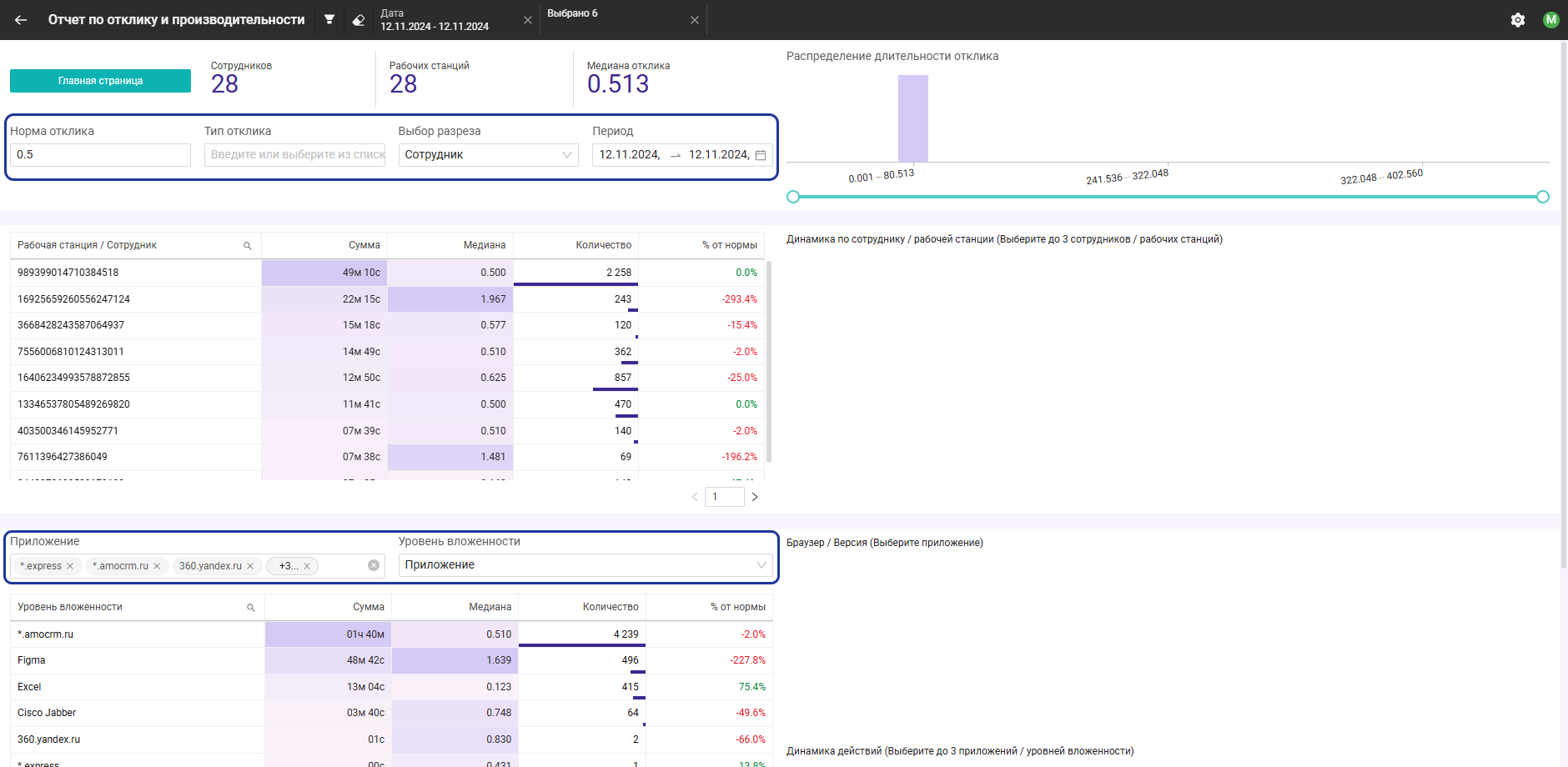Click the Тип отклика selection field
Screen dimensions: 1568x767
tap(294, 155)
